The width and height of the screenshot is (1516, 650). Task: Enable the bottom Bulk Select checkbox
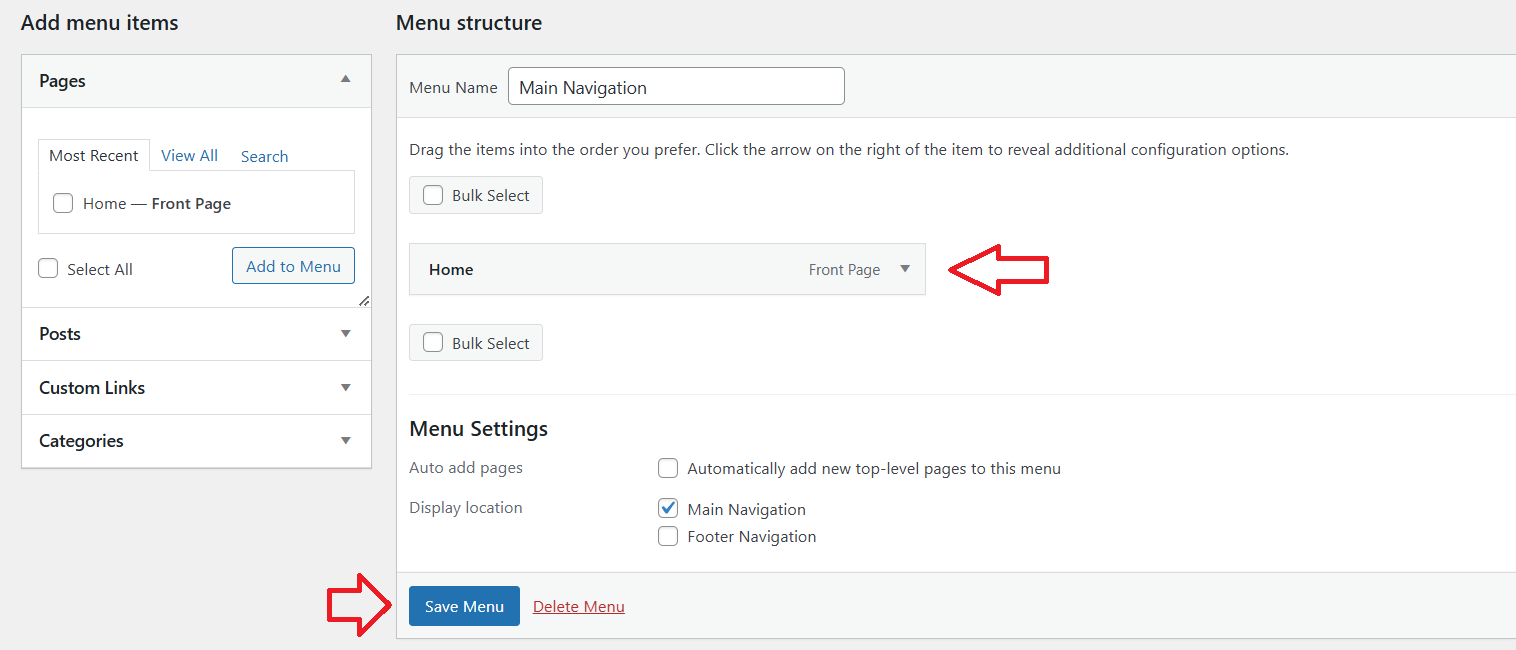click(x=433, y=343)
